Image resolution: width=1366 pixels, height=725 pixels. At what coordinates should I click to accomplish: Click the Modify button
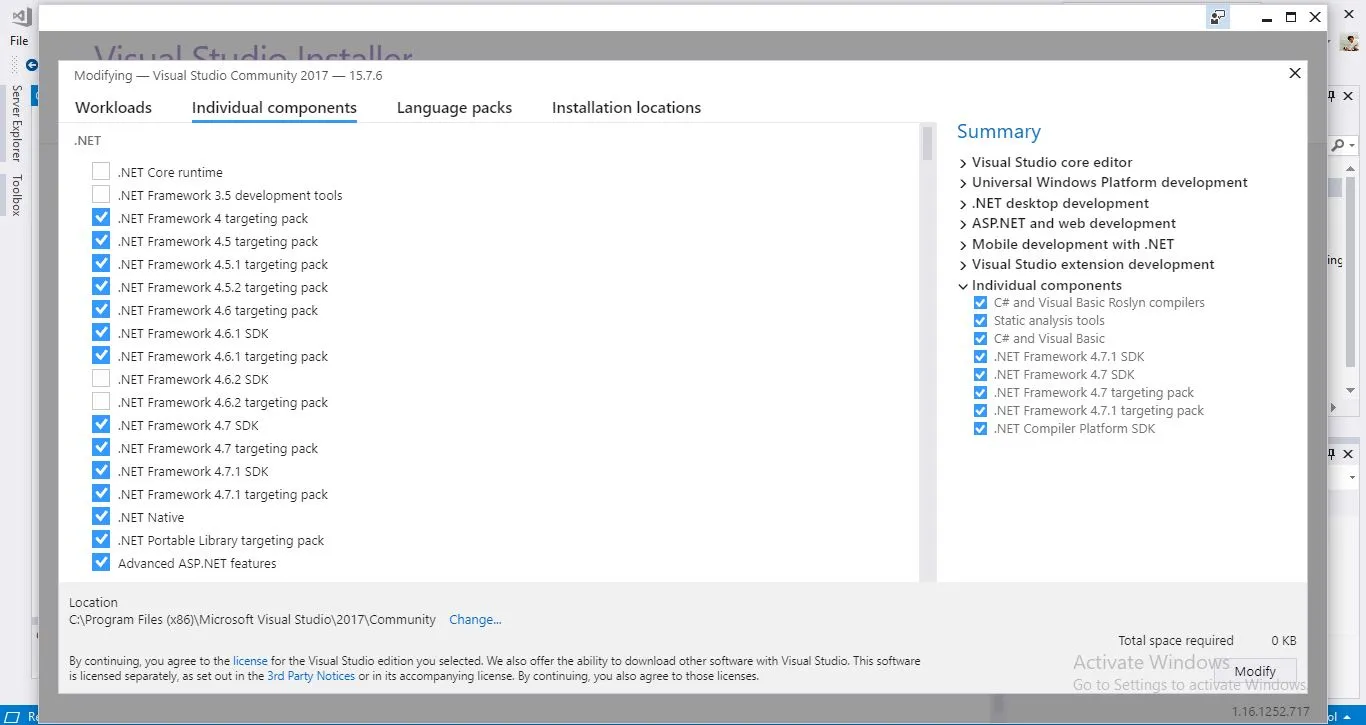point(1255,671)
